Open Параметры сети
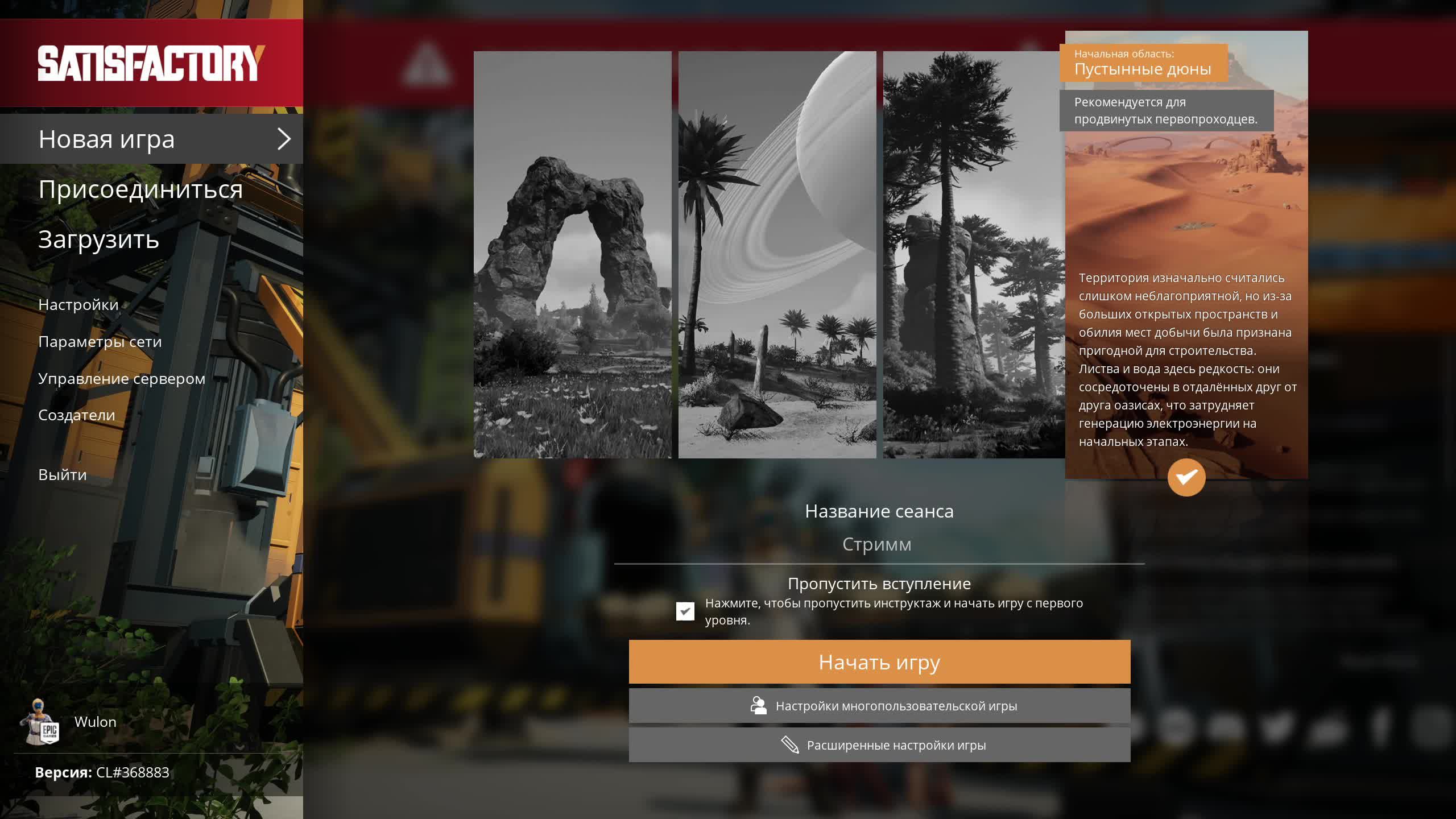 pos(100,342)
